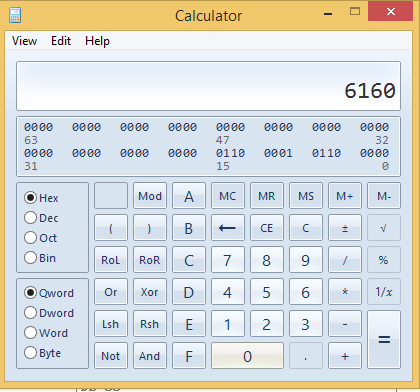Click the Rsh shift right button
Viewport: 420px width, 392px height.
tap(150, 324)
